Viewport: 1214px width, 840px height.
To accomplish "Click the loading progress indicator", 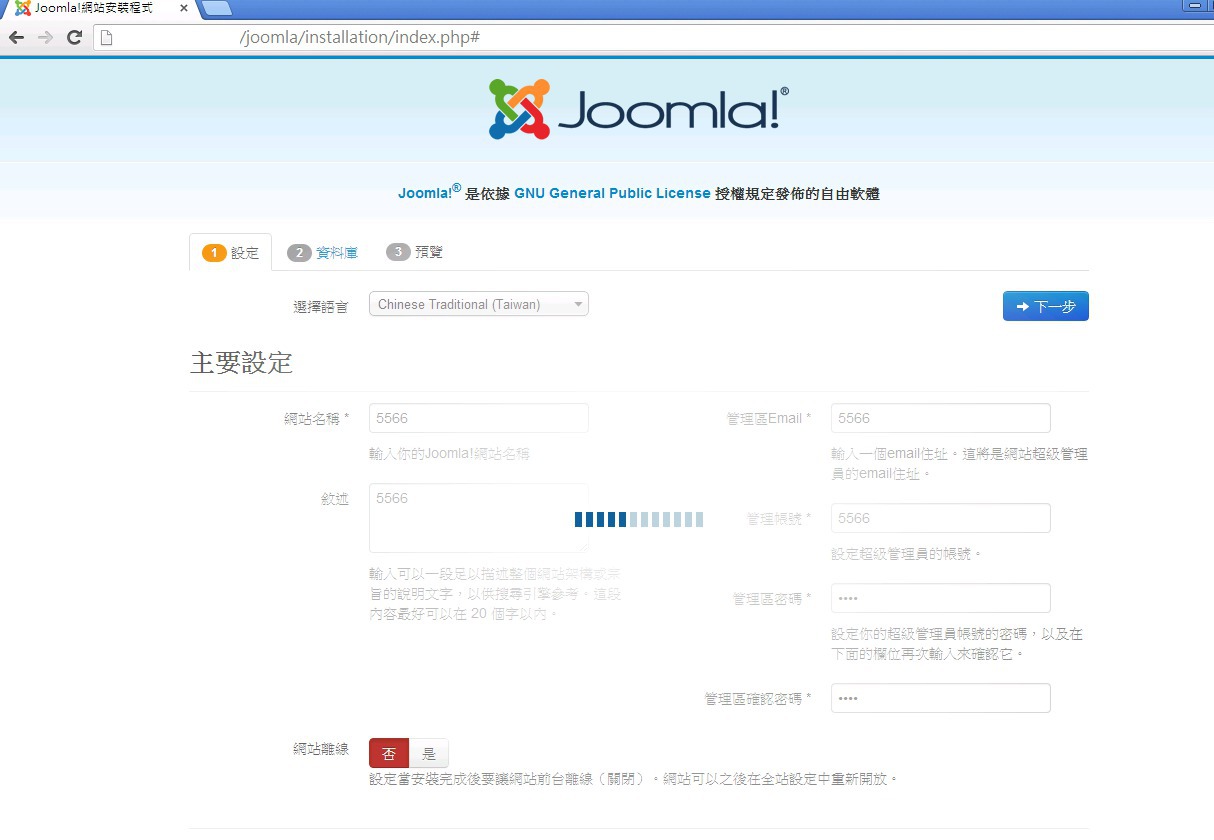I will coord(639,519).
